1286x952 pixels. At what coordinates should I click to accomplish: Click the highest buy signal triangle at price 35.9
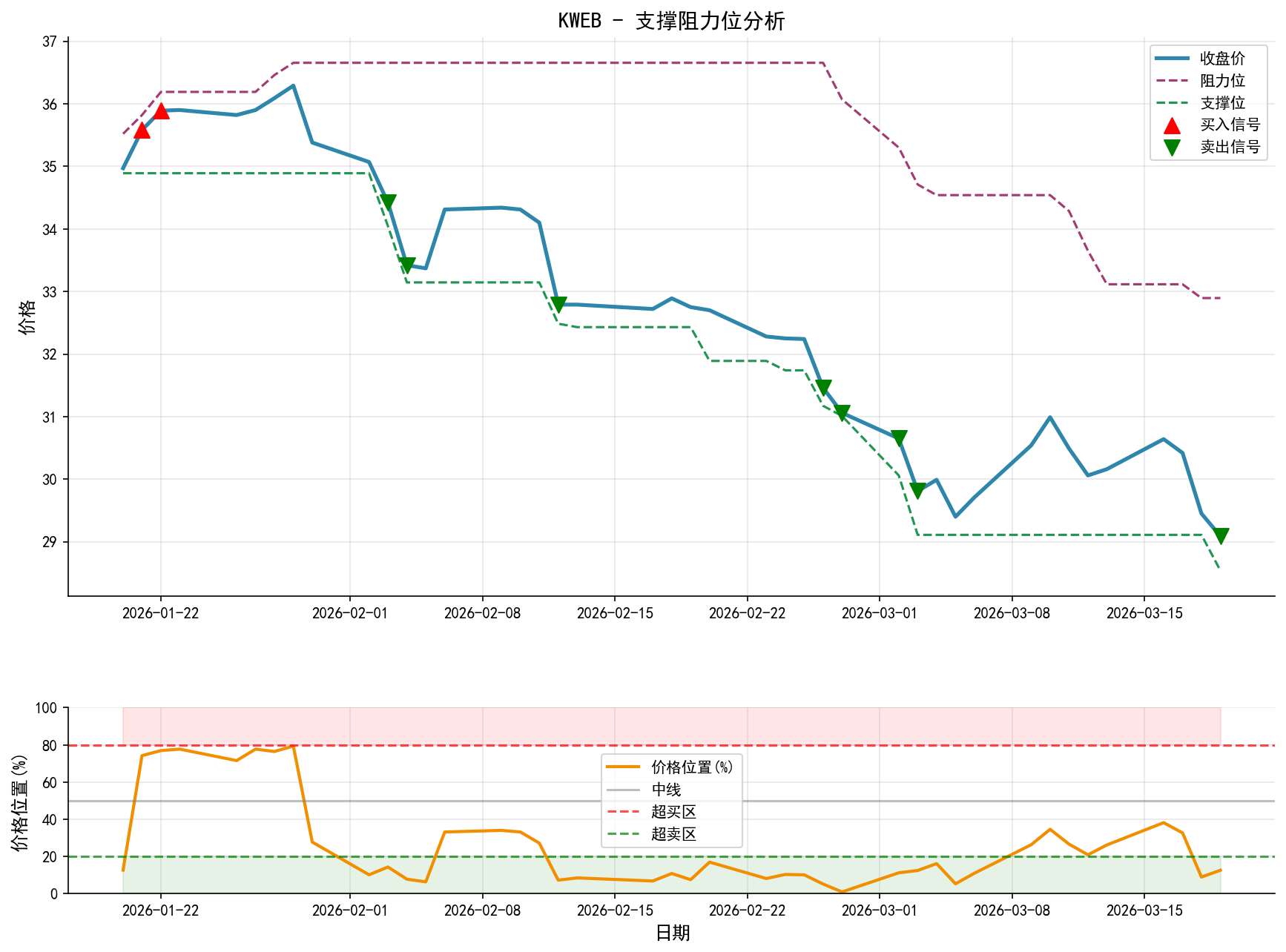(x=162, y=111)
